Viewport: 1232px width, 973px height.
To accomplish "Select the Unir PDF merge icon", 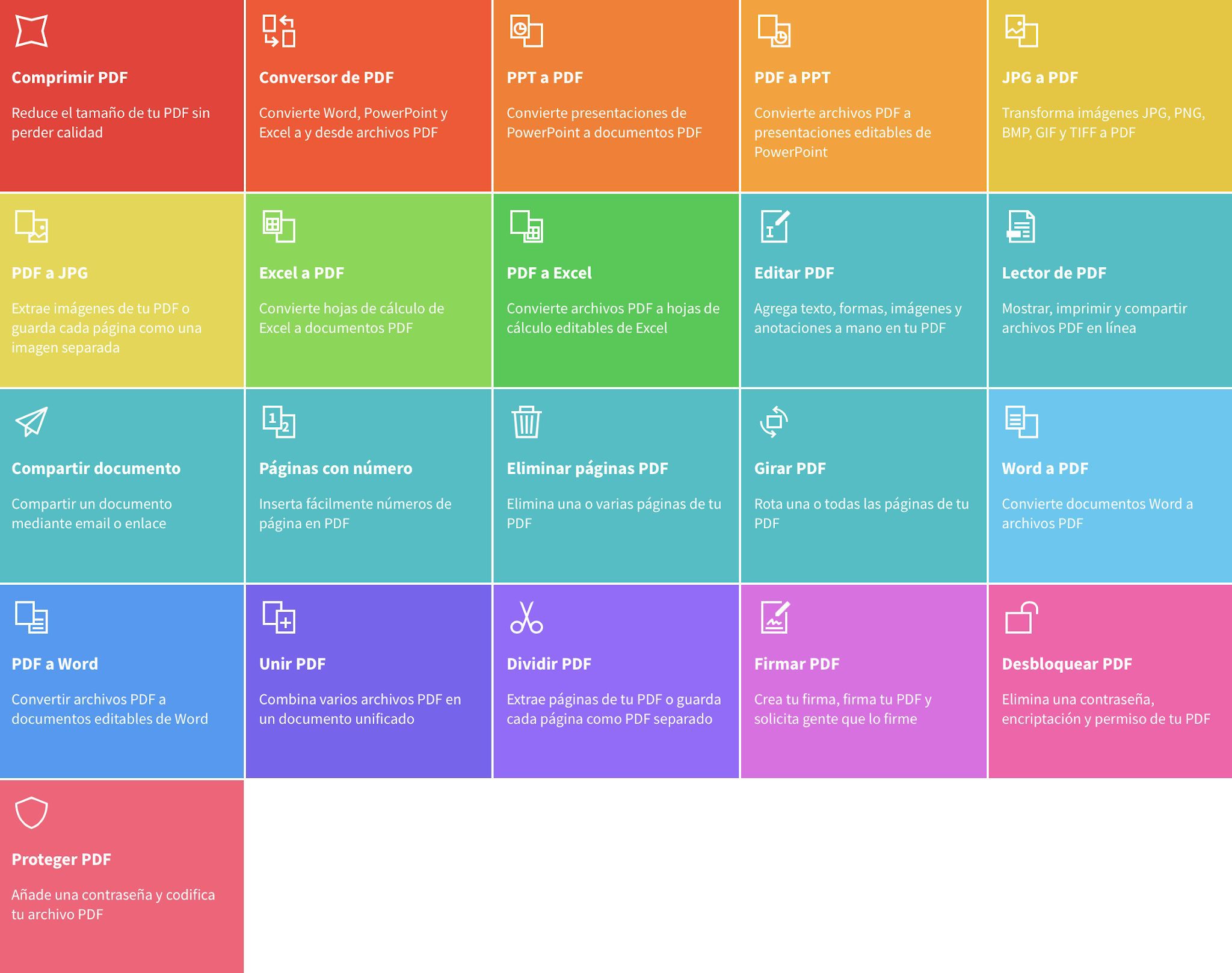I will click(279, 617).
